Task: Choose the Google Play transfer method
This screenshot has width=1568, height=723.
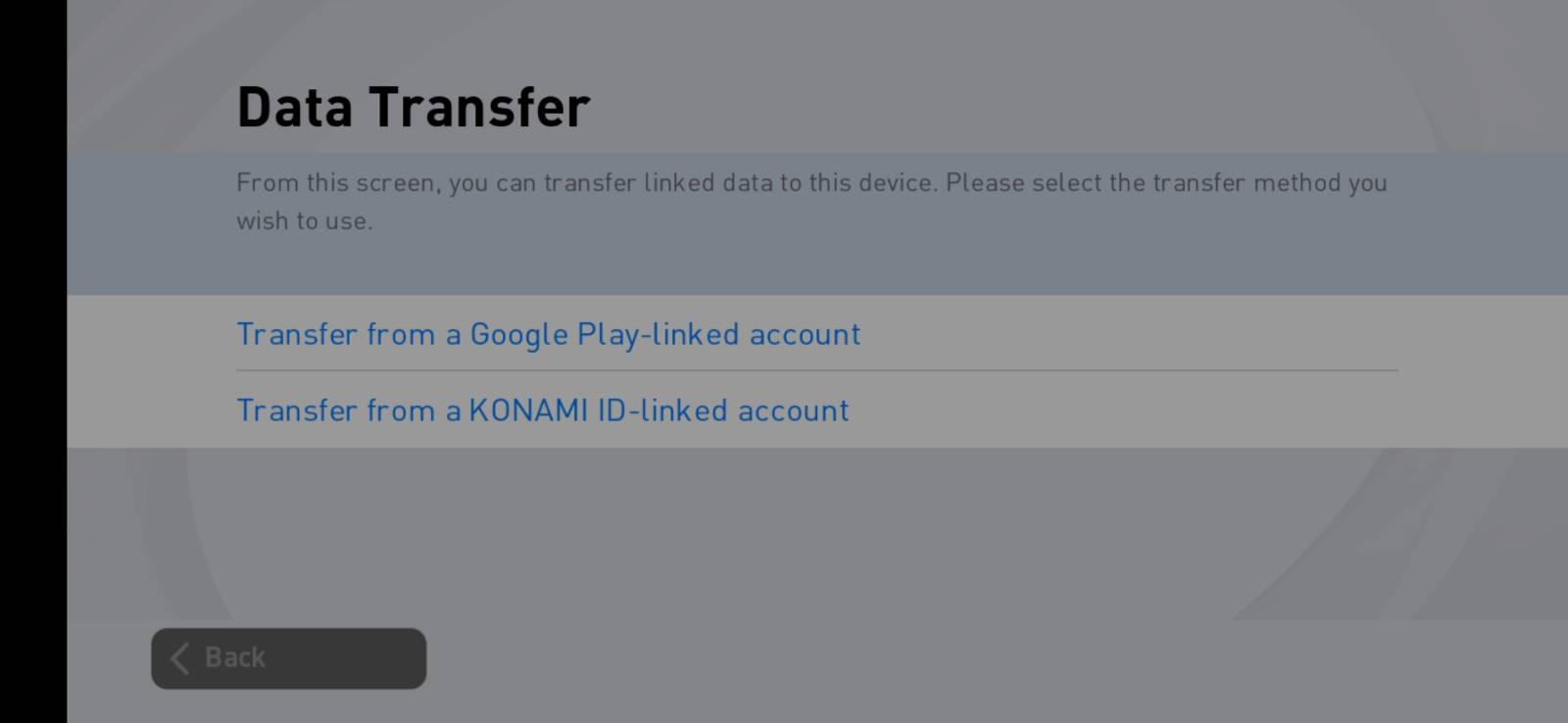Action: pyautogui.click(x=548, y=334)
